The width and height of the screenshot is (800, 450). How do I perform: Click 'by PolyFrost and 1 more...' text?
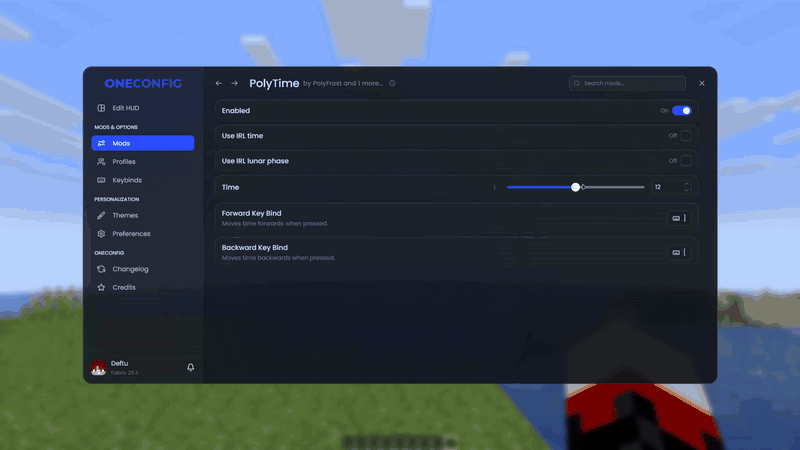click(343, 83)
